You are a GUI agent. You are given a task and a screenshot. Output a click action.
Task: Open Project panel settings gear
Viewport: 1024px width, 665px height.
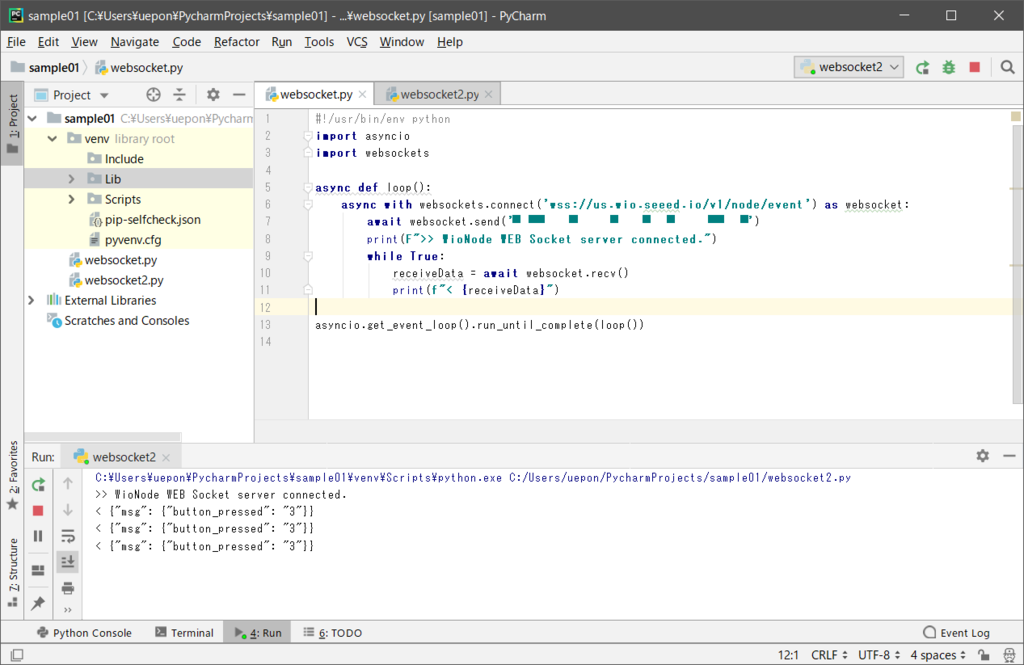[x=213, y=95]
